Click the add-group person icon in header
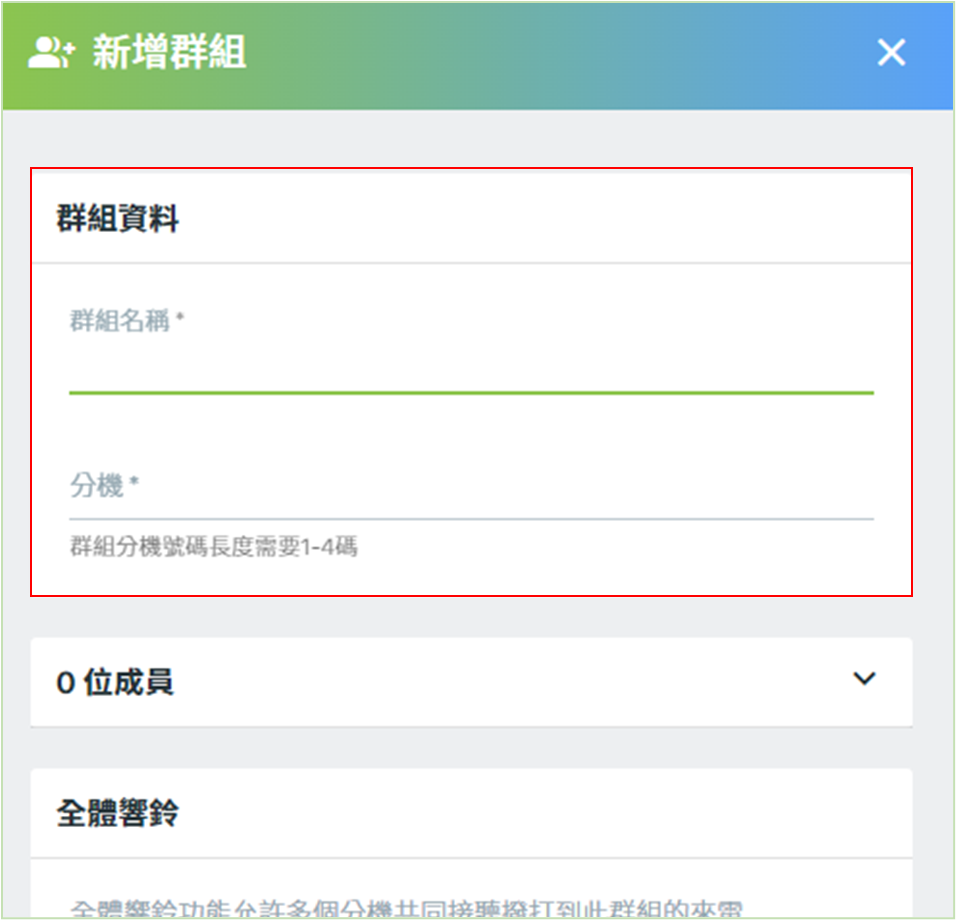 (x=51, y=52)
